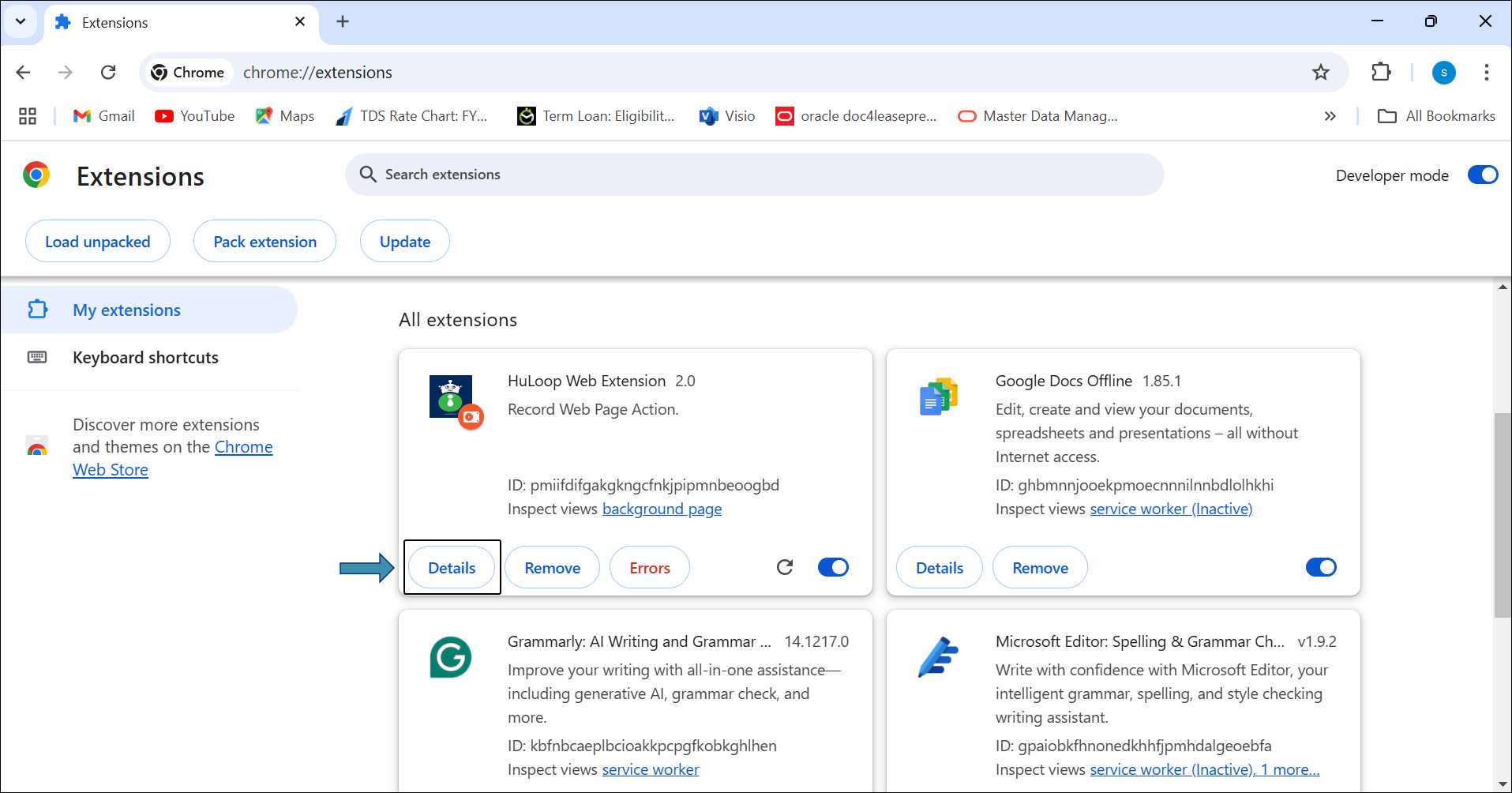
Task: Click the search magnifier icon
Action: 368,175
